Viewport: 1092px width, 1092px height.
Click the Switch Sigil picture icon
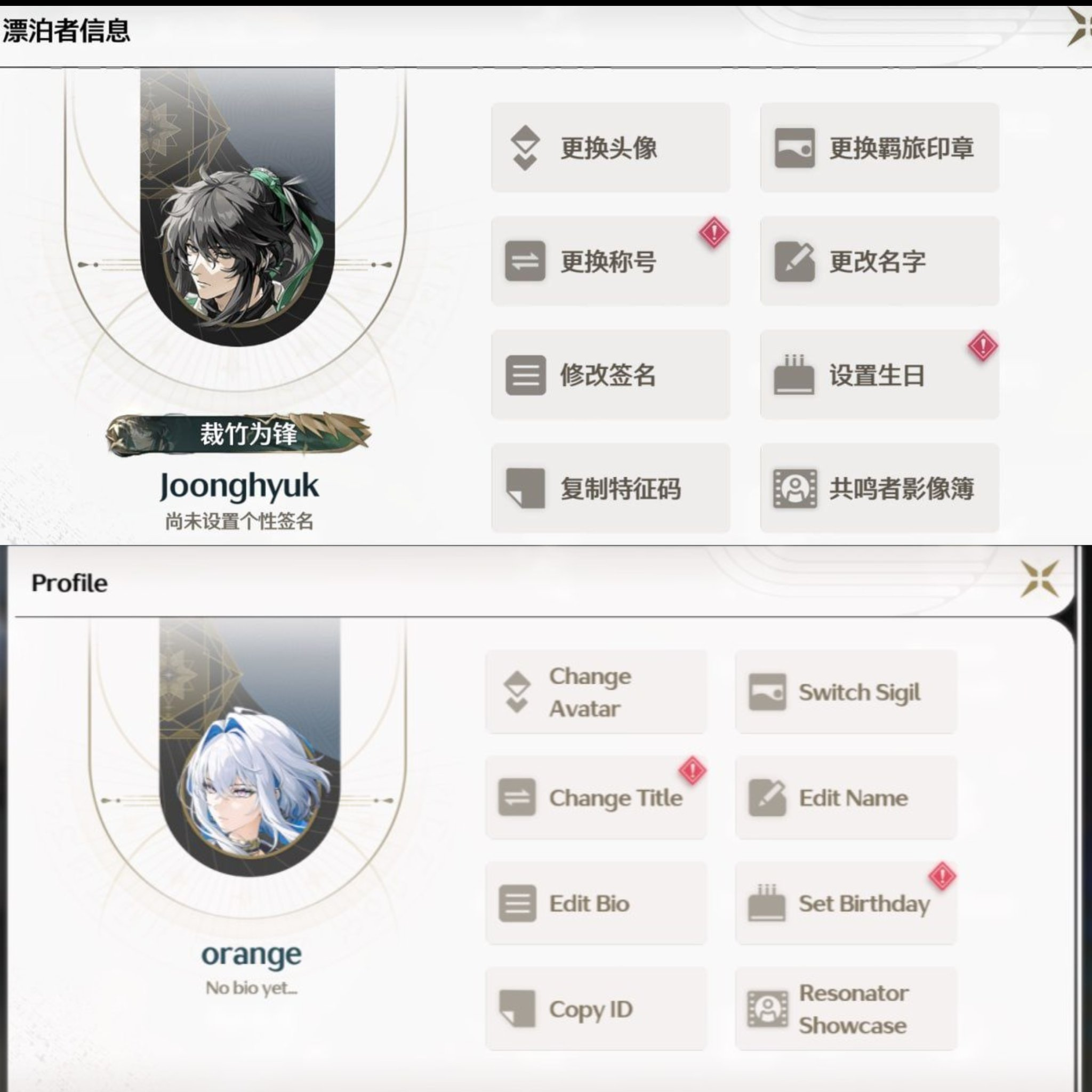click(x=767, y=692)
